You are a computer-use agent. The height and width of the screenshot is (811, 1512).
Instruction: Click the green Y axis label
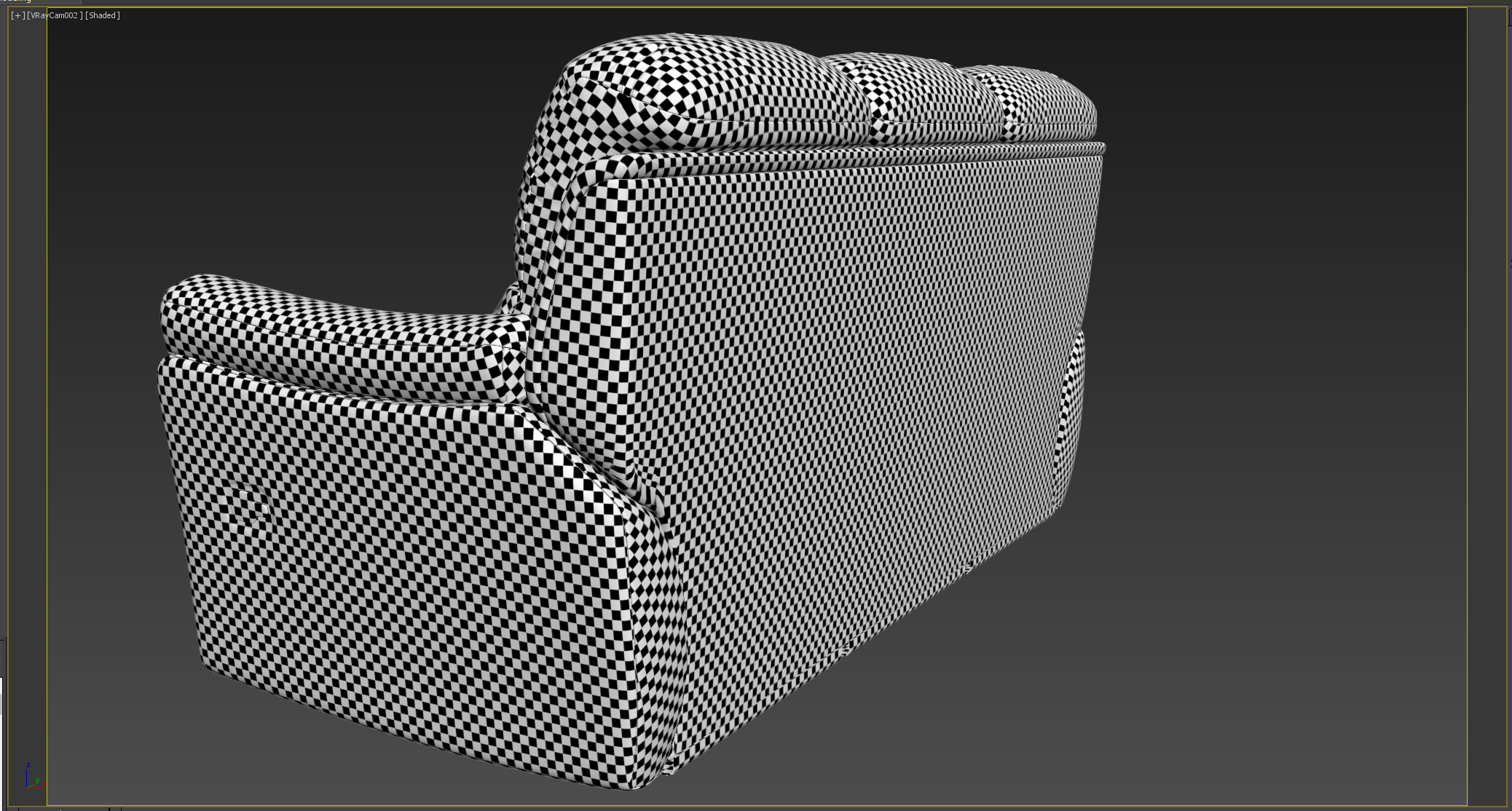(37, 780)
